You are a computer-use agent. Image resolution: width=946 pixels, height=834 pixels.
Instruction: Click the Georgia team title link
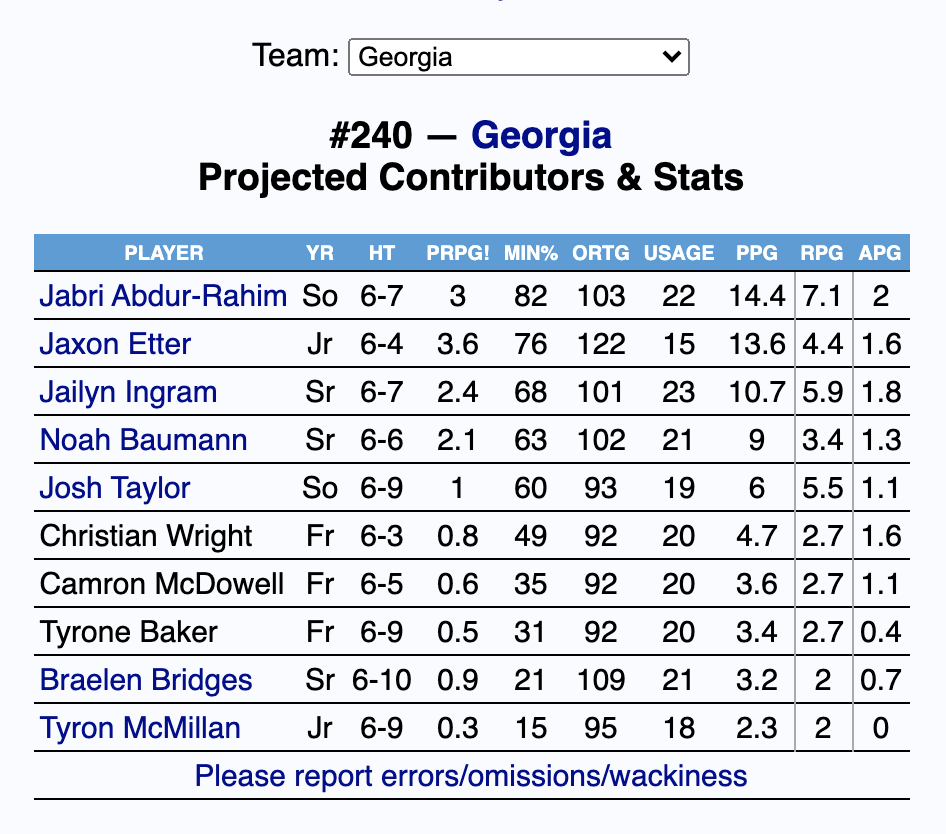[x=541, y=135]
